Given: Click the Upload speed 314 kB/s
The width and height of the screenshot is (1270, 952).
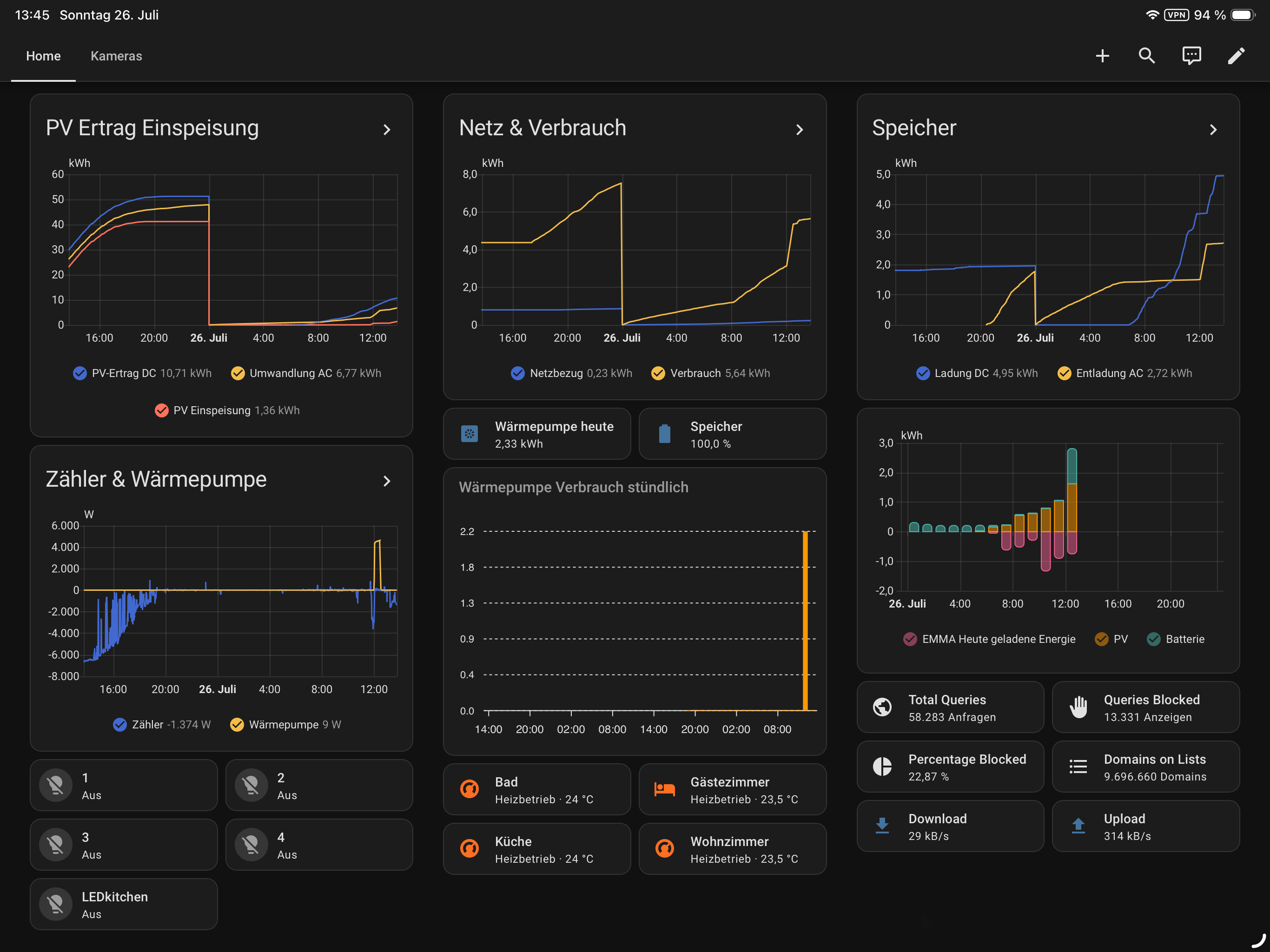Looking at the screenshot, I should pos(1127,836).
